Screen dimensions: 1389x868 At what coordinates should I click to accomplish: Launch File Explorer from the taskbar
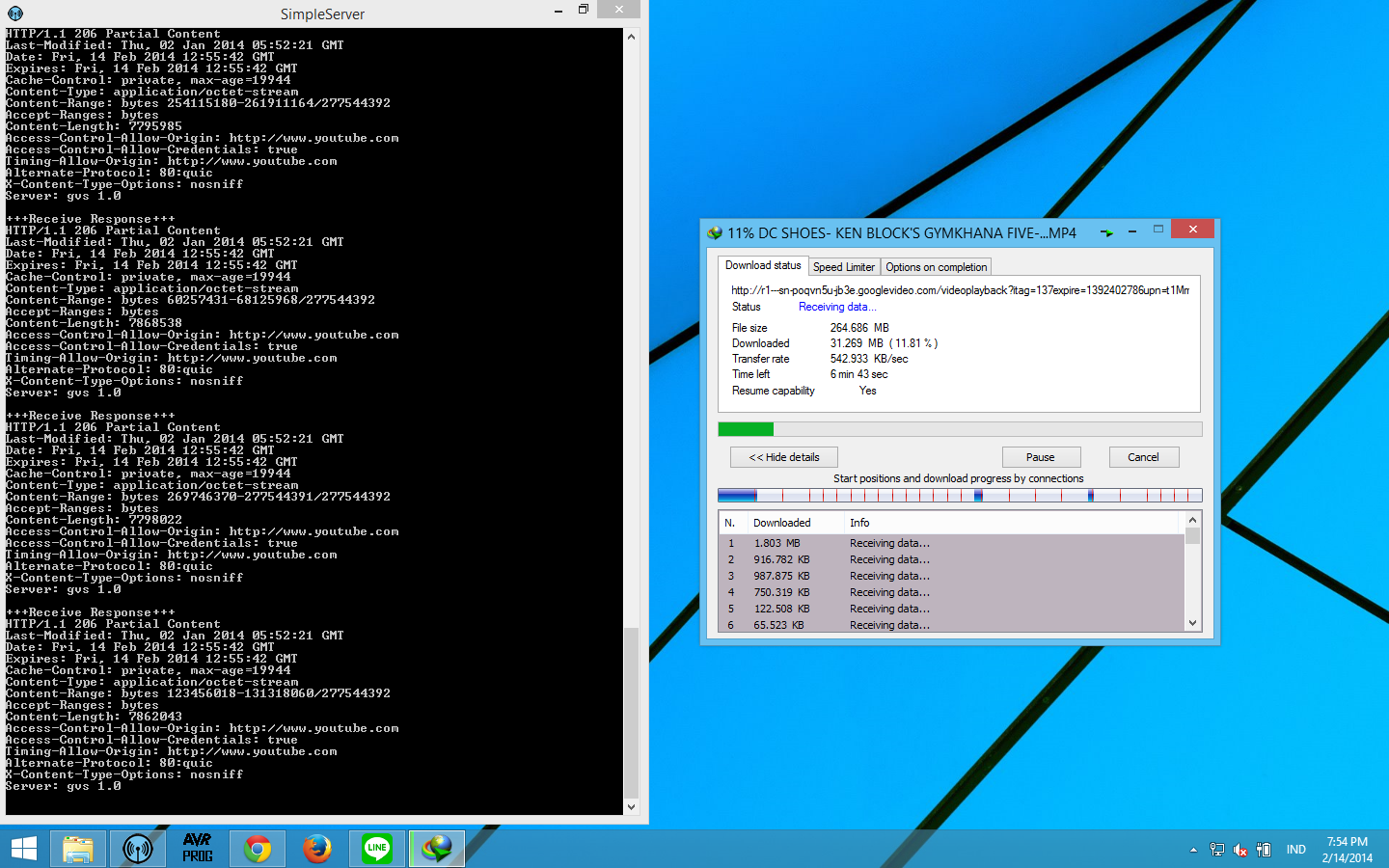(78, 849)
